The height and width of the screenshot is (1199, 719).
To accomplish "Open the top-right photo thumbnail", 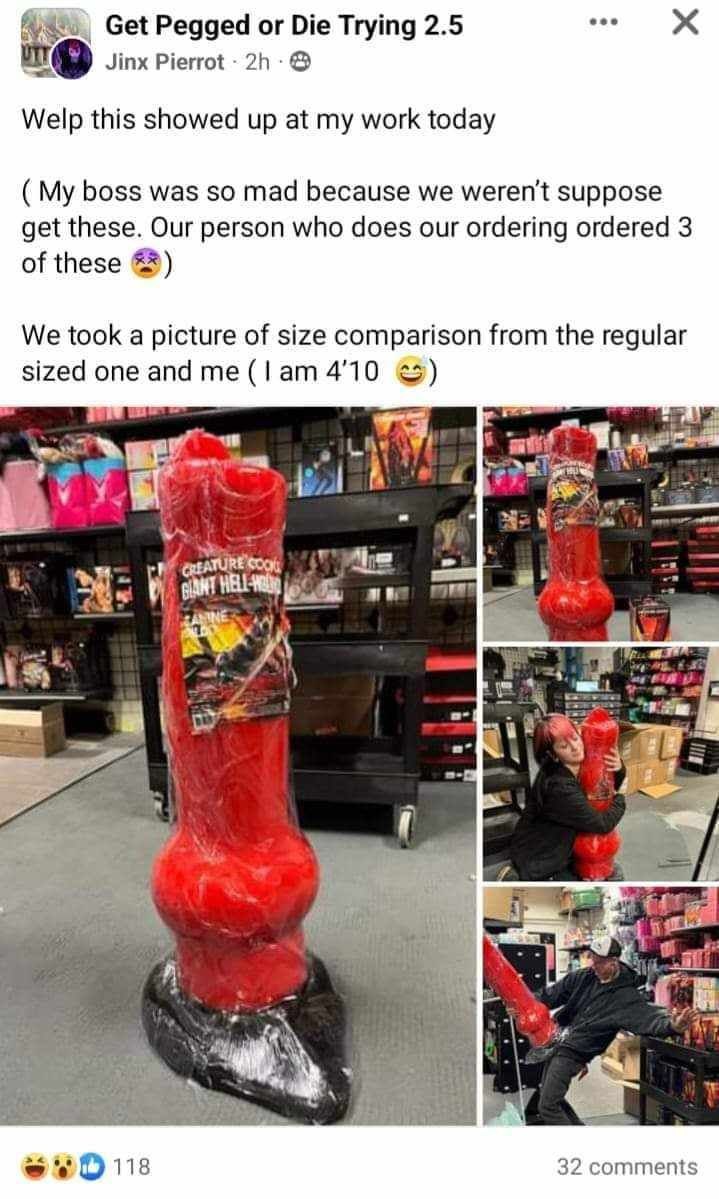I will pyautogui.click(x=600, y=524).
